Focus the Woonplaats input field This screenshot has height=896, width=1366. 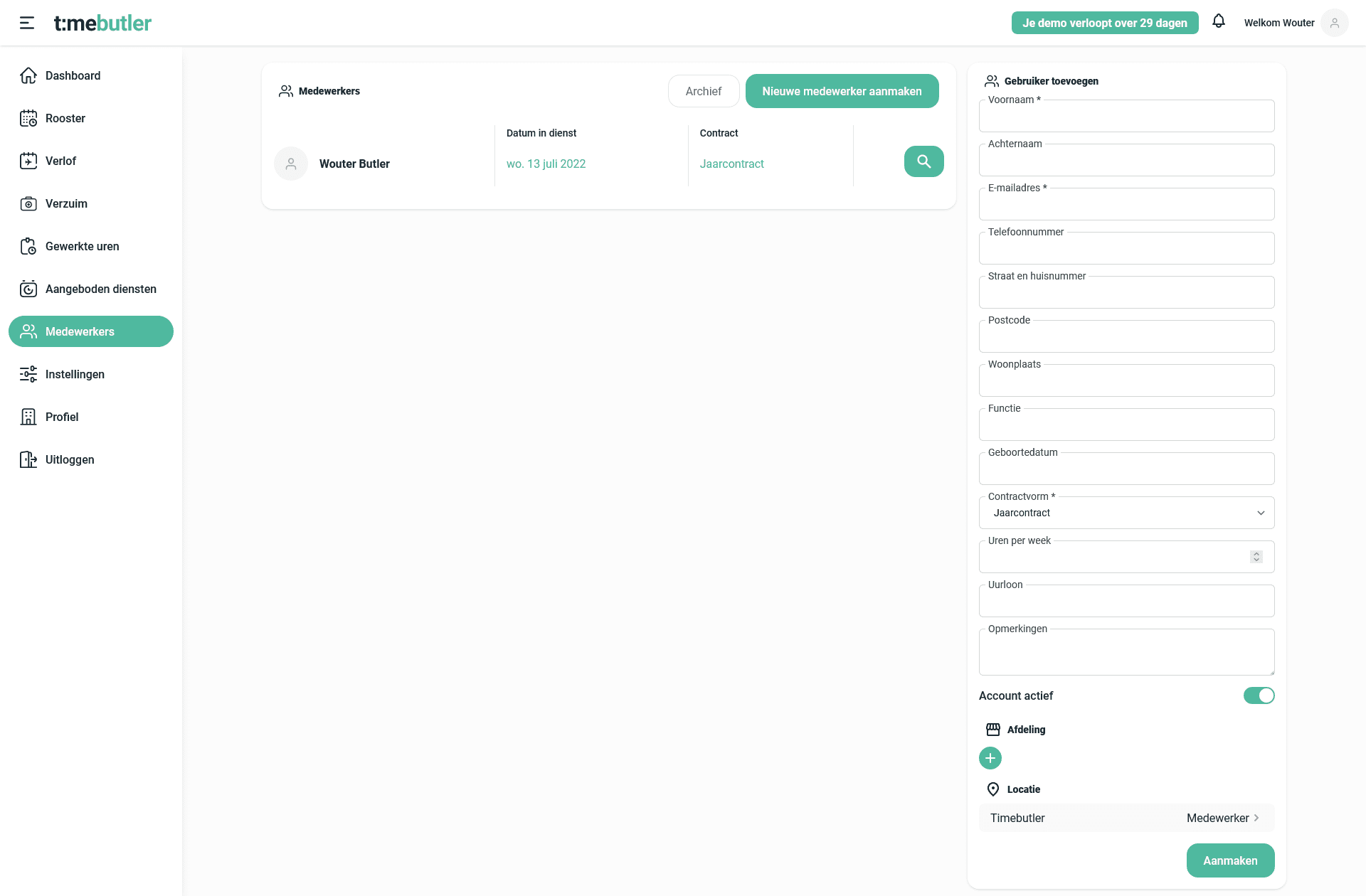[1127, 380]
